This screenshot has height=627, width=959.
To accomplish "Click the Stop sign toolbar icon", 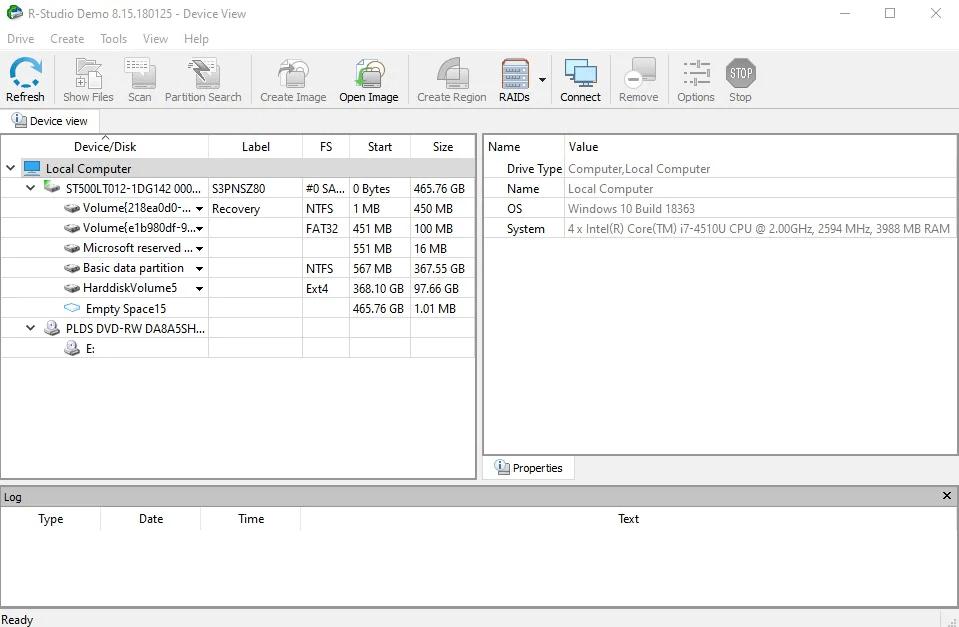I will [x=740, y=73].
